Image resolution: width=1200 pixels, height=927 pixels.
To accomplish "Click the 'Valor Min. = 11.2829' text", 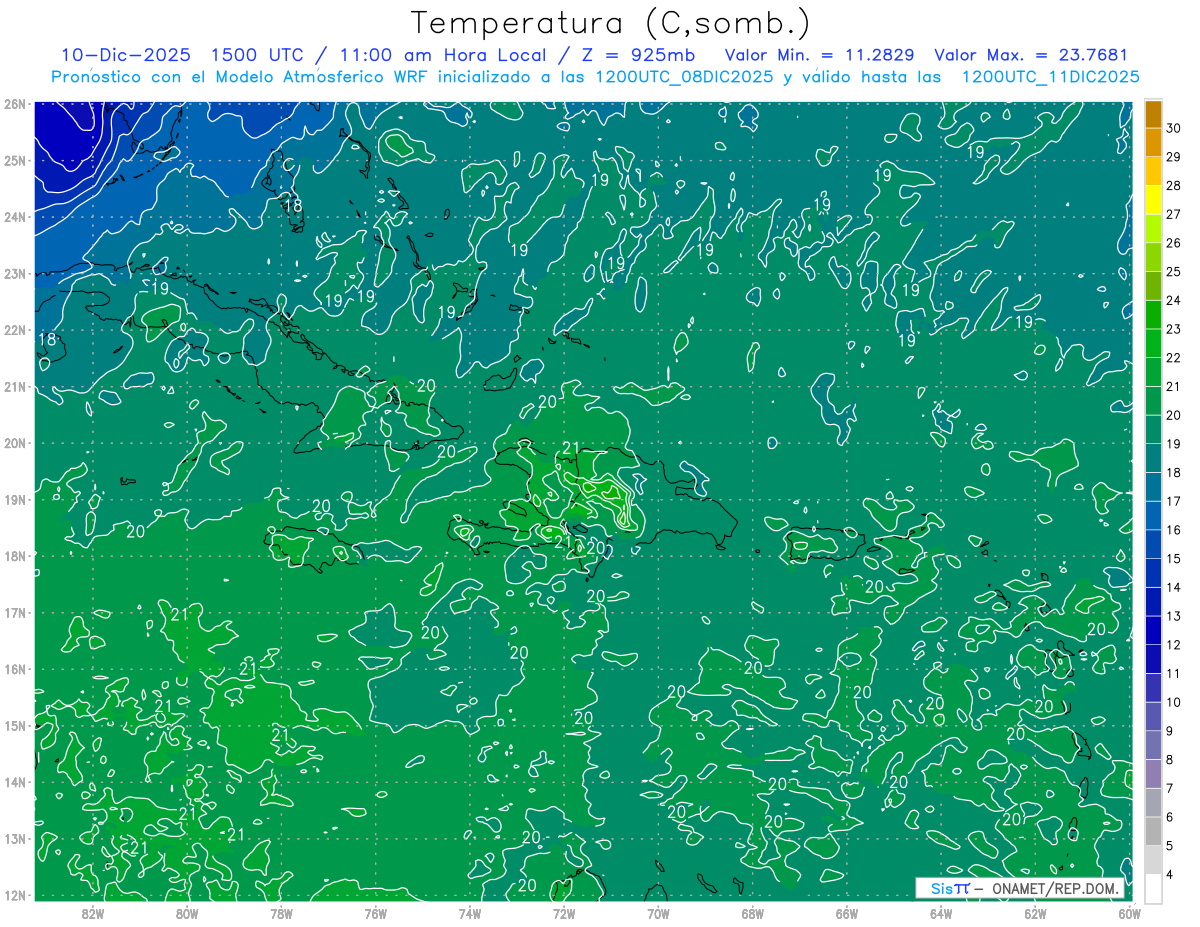I will pos(819,55).
